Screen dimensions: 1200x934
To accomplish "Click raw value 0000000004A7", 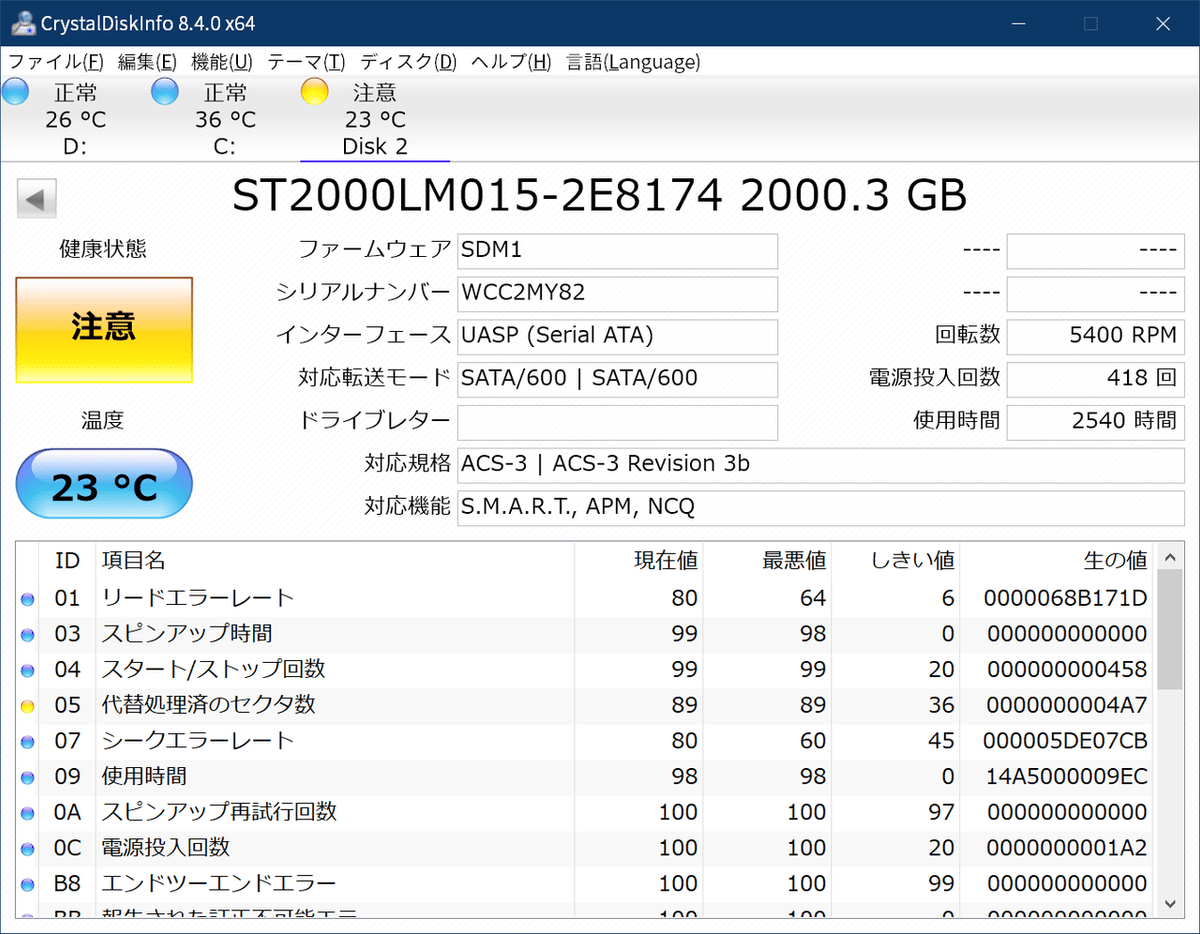I will pos(1067,705).
